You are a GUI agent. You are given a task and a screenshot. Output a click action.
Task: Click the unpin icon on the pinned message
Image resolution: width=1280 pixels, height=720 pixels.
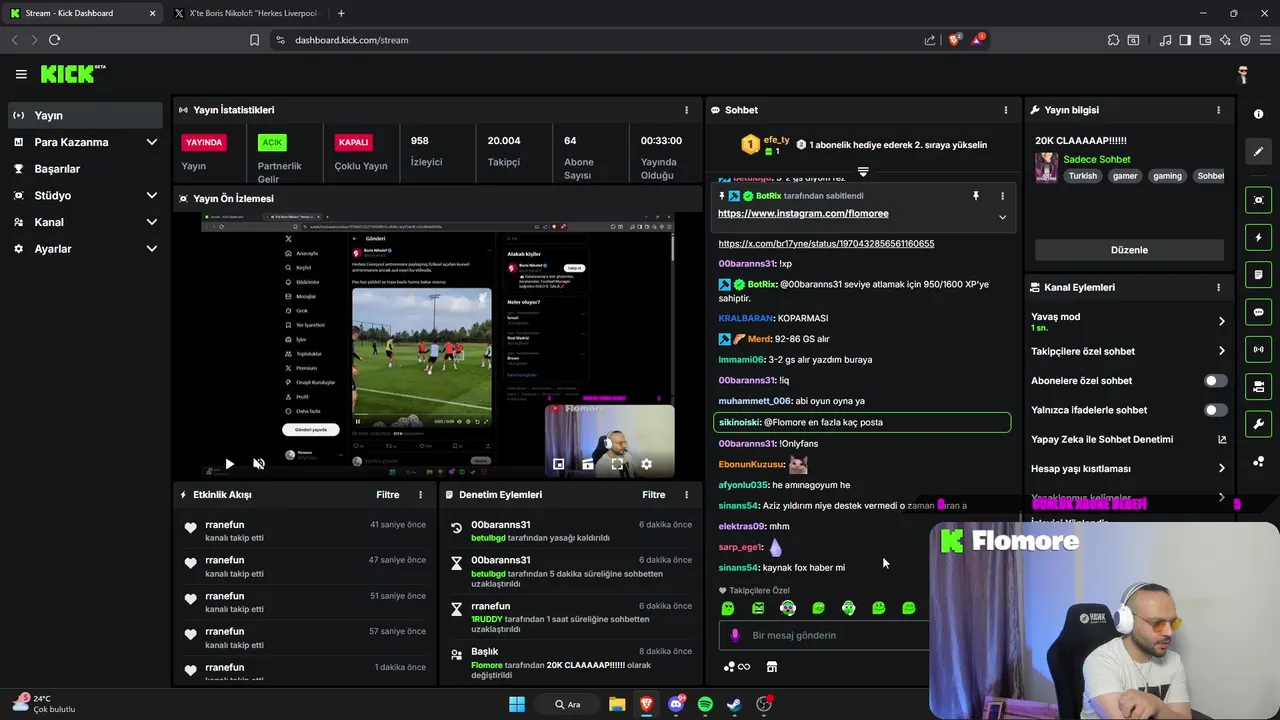pos(976,196)
